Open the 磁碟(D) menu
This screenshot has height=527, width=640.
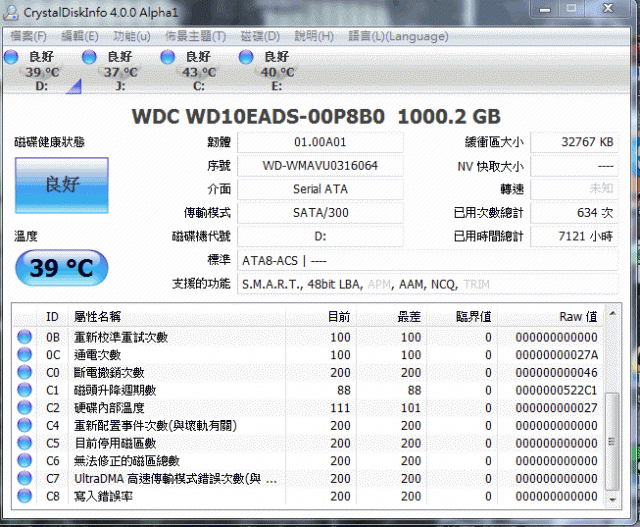coord(260,36)
